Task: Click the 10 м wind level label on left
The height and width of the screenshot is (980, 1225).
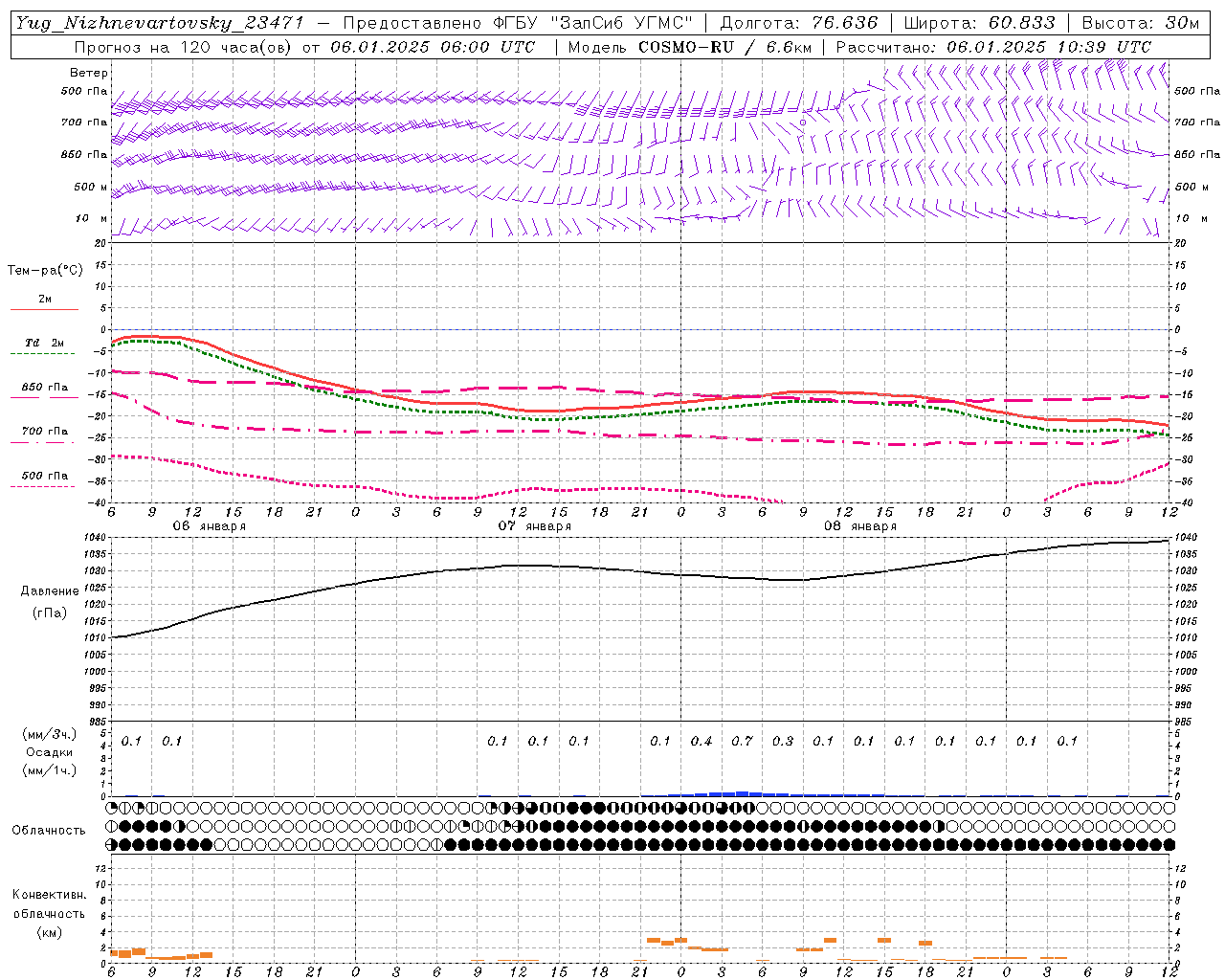Action: 92,219
